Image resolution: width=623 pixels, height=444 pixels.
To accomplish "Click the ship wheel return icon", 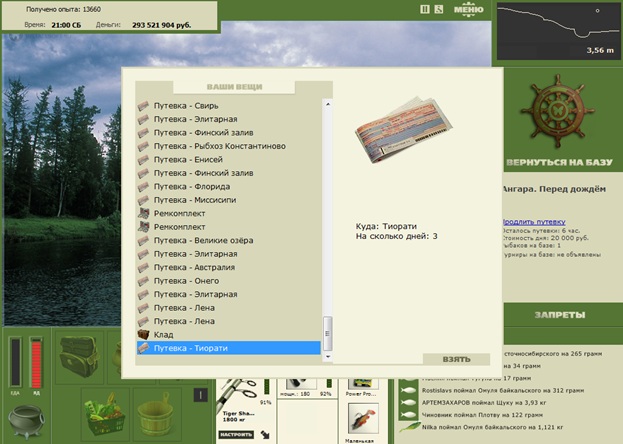I will coord(557,111).
